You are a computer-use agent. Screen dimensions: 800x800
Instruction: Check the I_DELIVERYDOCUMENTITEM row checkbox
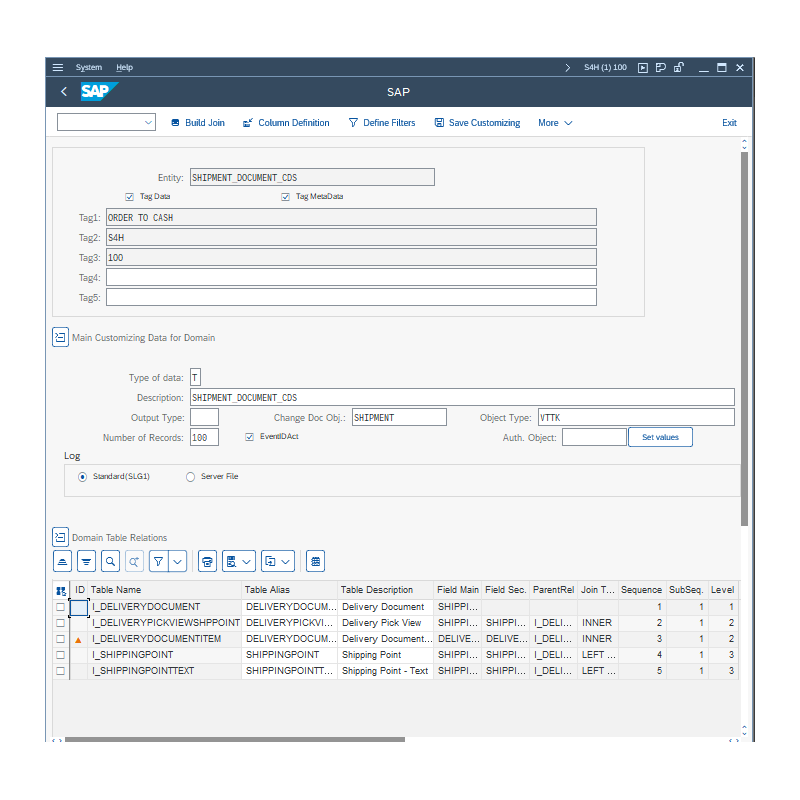click(x=60, y=639)
